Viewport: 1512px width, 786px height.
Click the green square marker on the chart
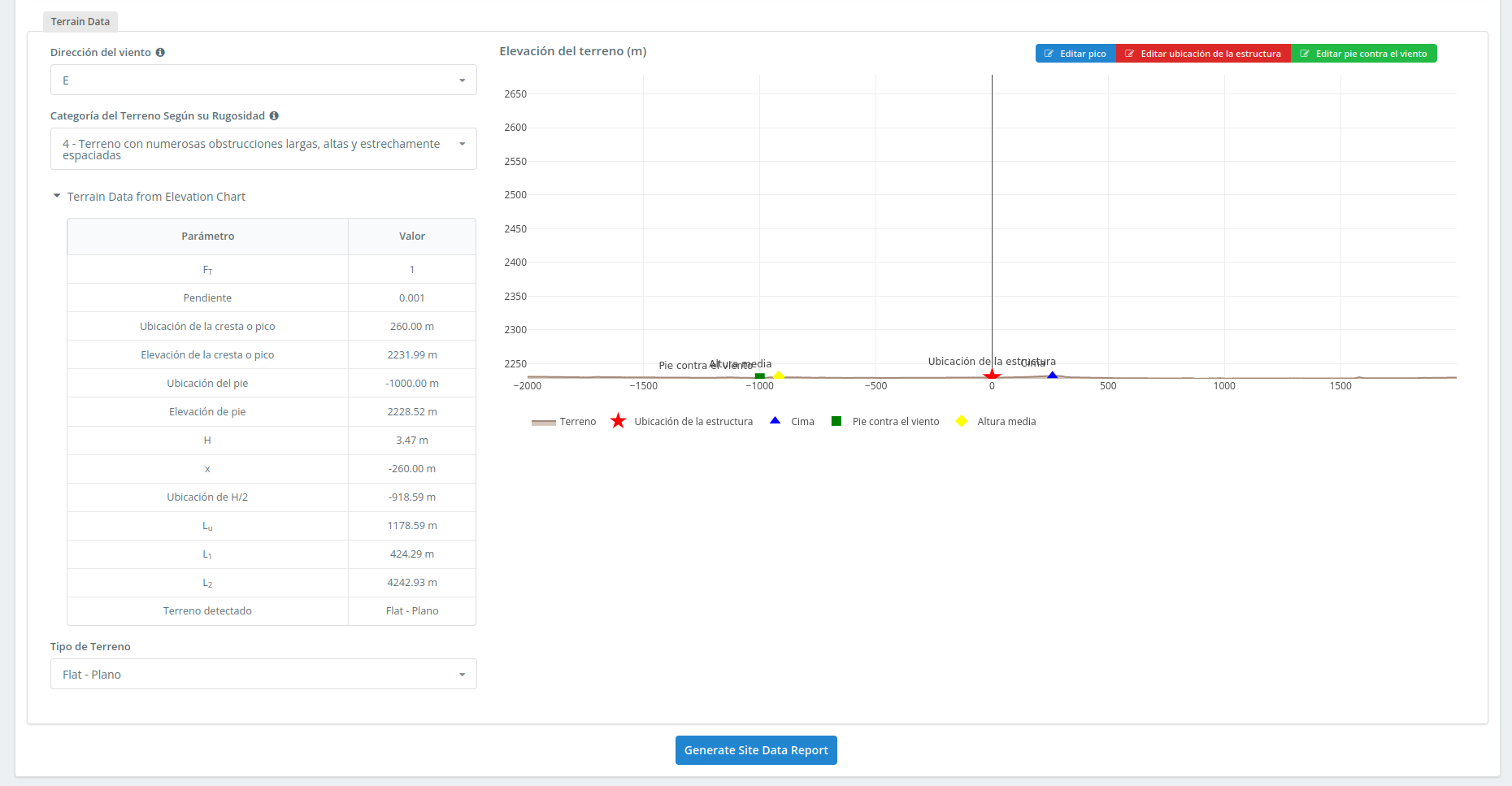pos(759,376)
